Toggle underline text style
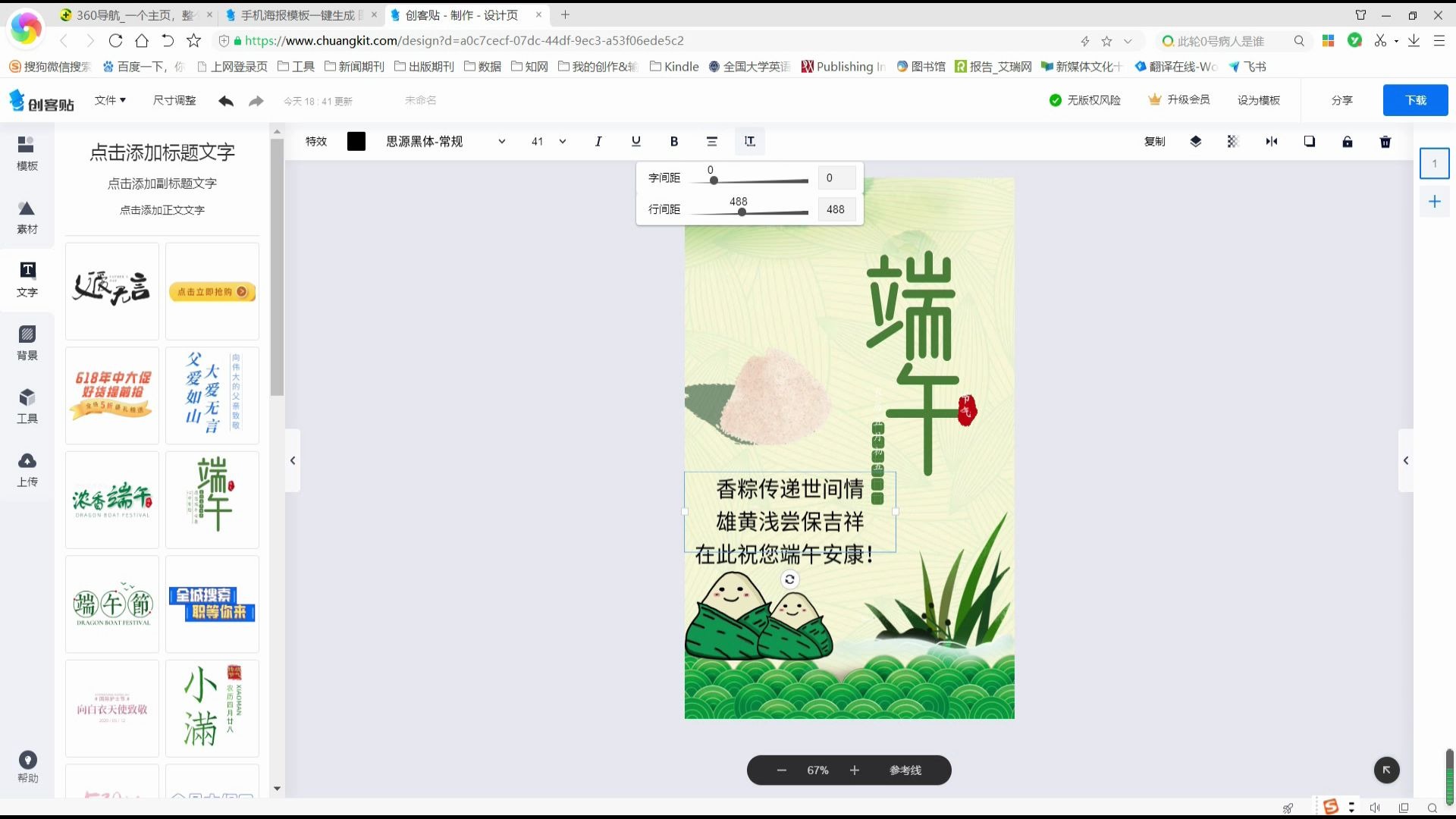The height and width of the screenshot is (819, 1456). tap(635, 142)
